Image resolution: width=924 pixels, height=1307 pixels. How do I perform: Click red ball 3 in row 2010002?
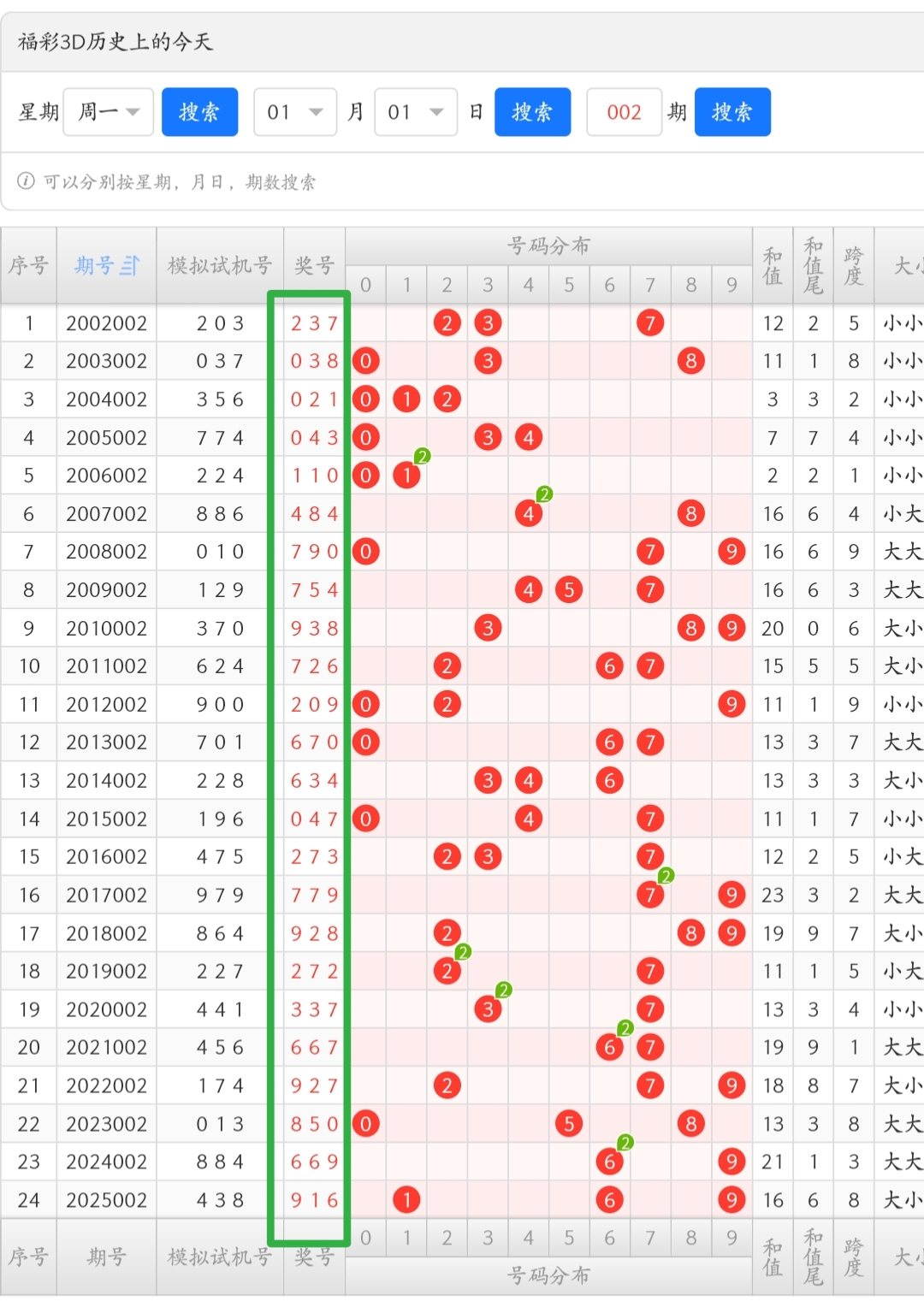coord(488,629)
